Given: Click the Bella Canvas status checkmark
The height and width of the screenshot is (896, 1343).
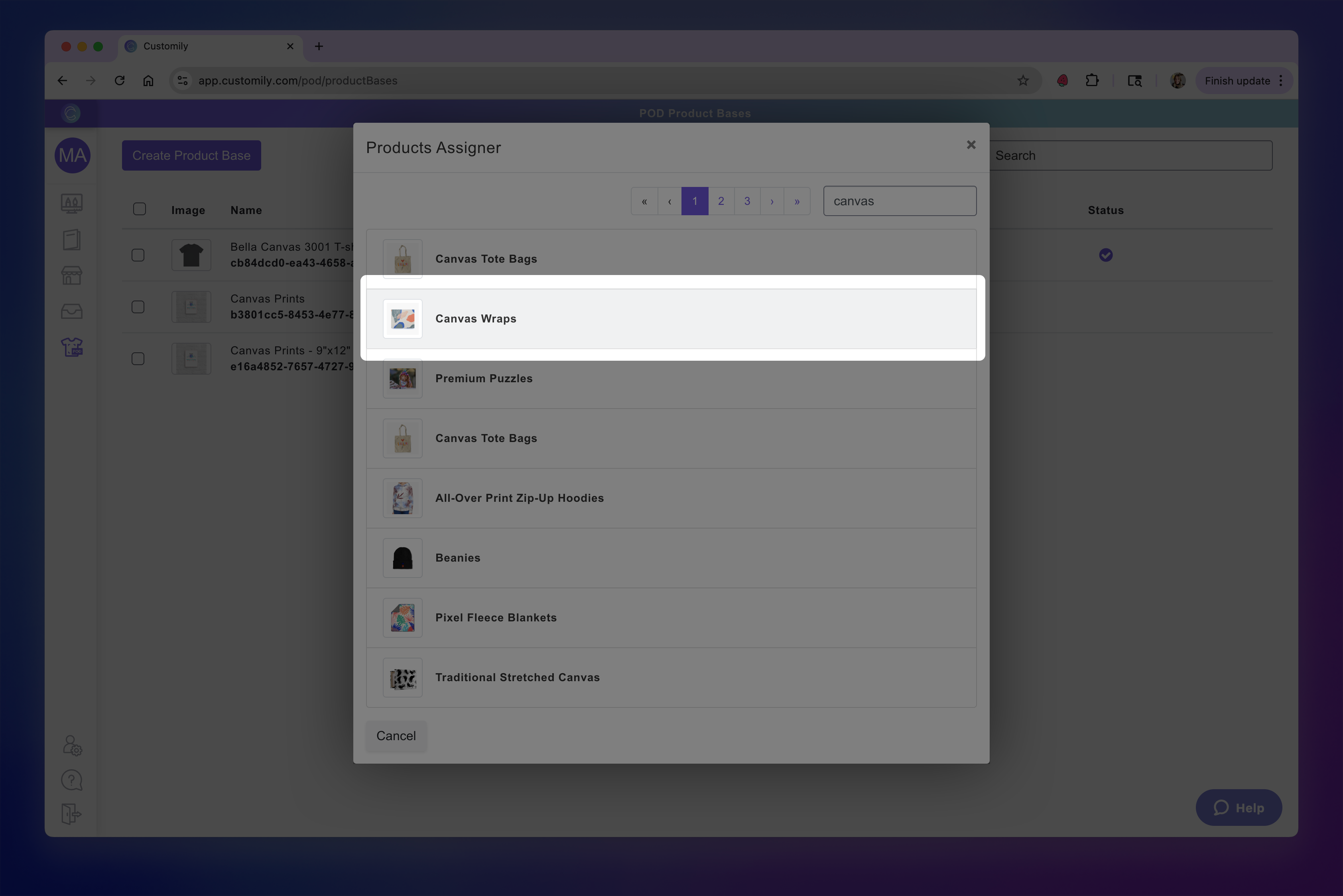Looking at the screenshot, I should click(1106, 255).
